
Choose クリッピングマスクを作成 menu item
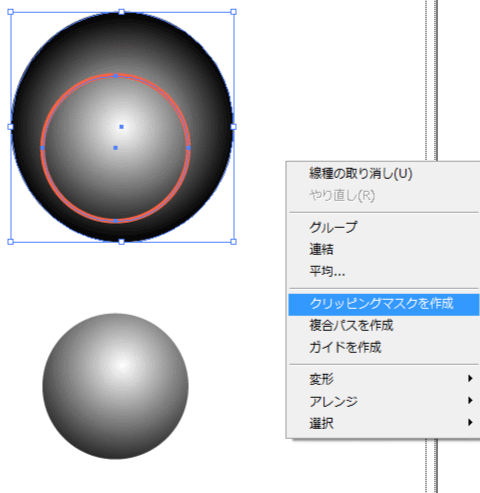pos(383,304)
